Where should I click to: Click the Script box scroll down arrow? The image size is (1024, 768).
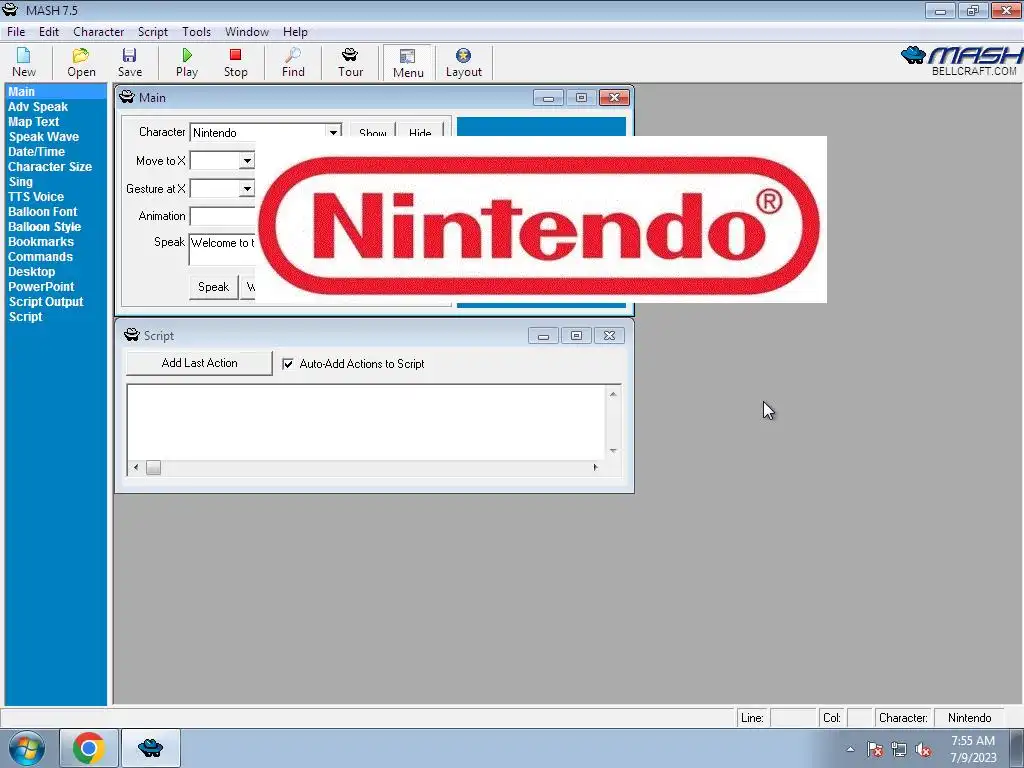613,451
